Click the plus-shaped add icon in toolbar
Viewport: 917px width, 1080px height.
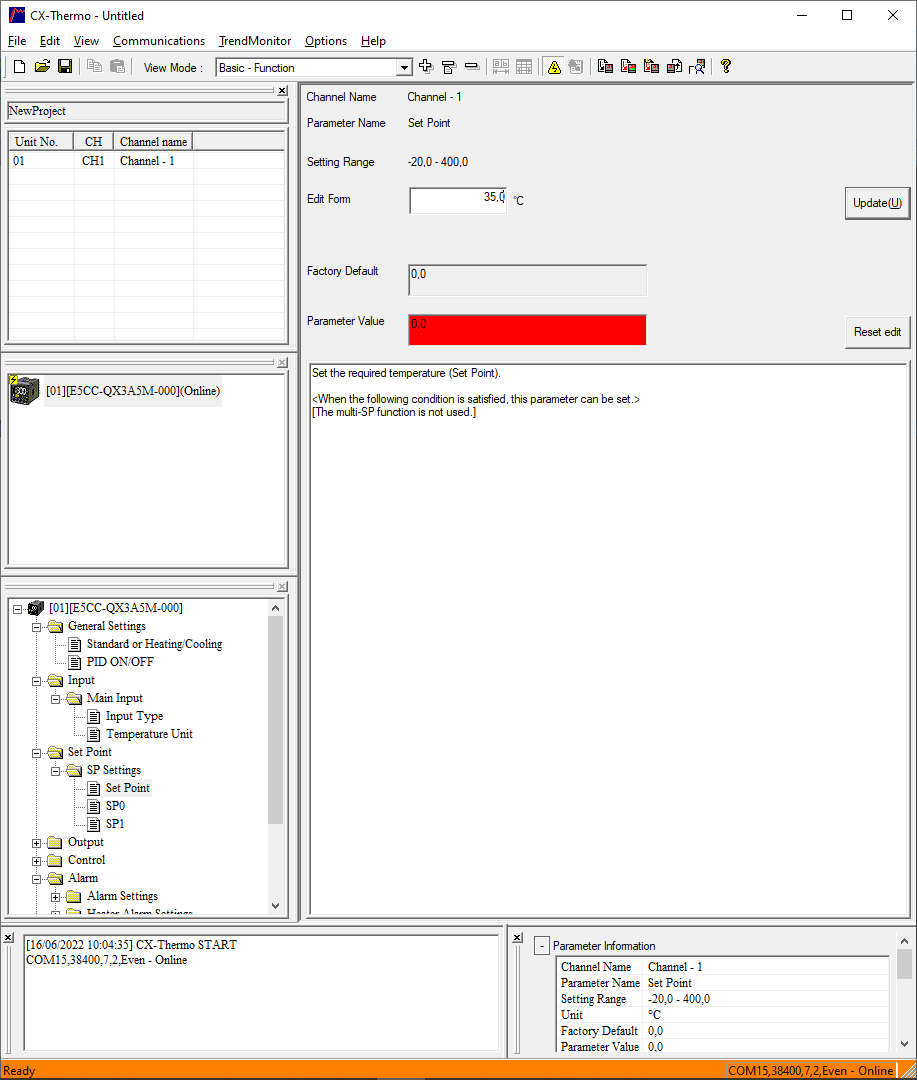pos(426,67)
